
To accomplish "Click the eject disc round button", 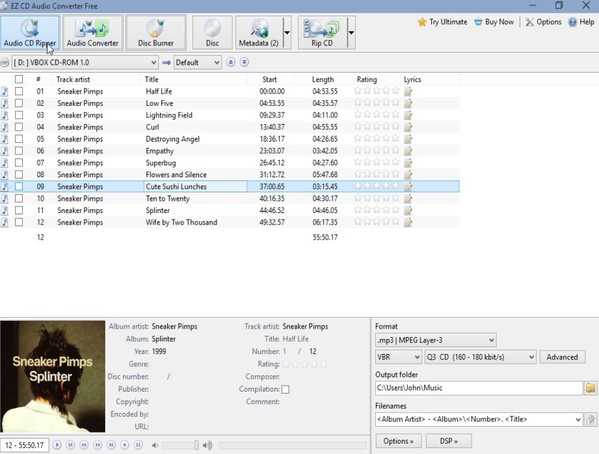I will tap(231, 62).
